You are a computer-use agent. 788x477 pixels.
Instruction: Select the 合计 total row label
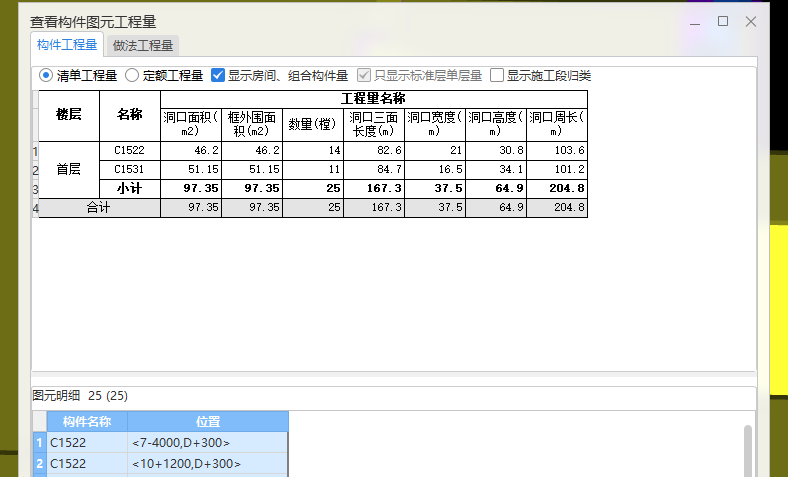point(99,208)
